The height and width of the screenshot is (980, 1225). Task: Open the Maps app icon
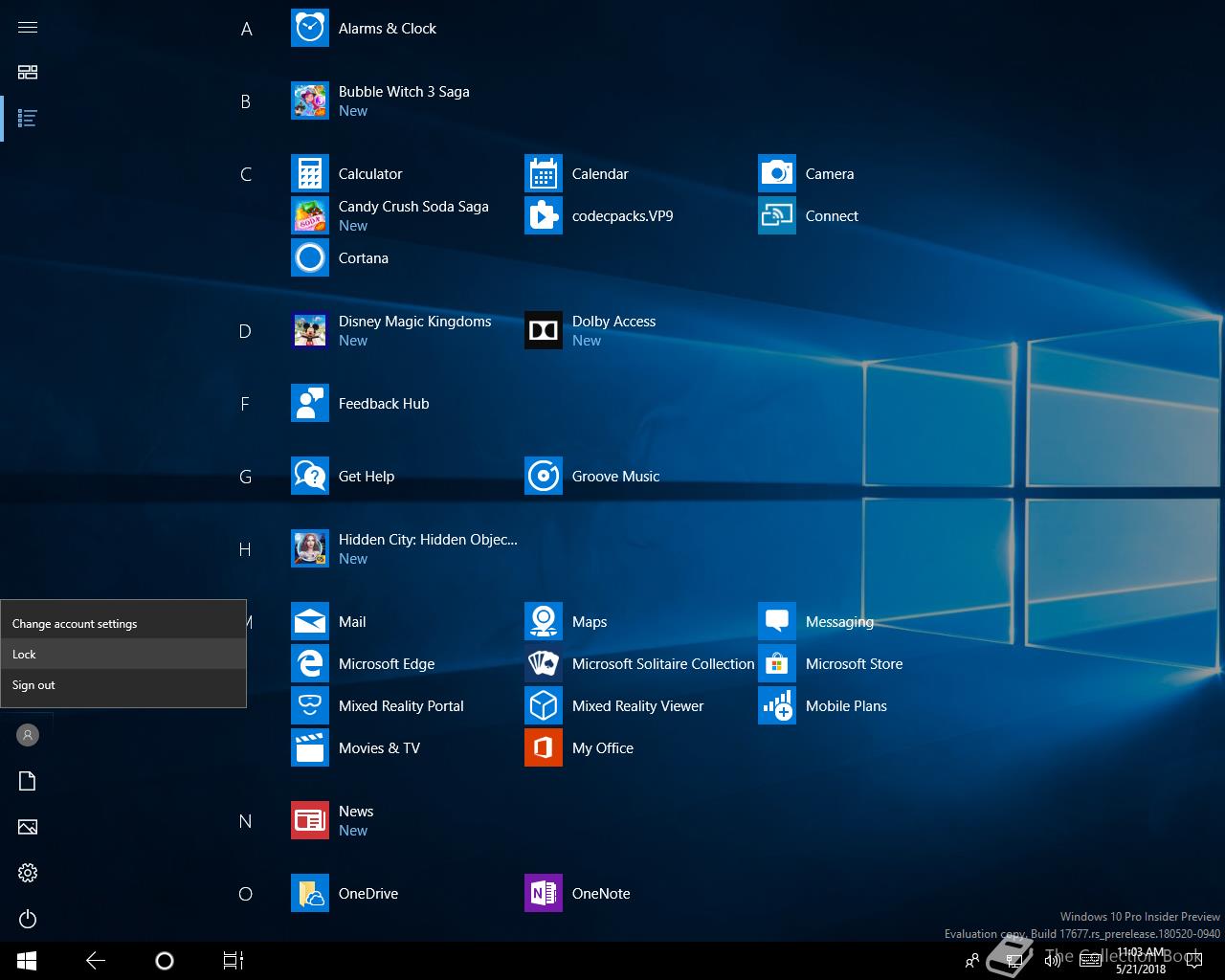coord(544,622)
